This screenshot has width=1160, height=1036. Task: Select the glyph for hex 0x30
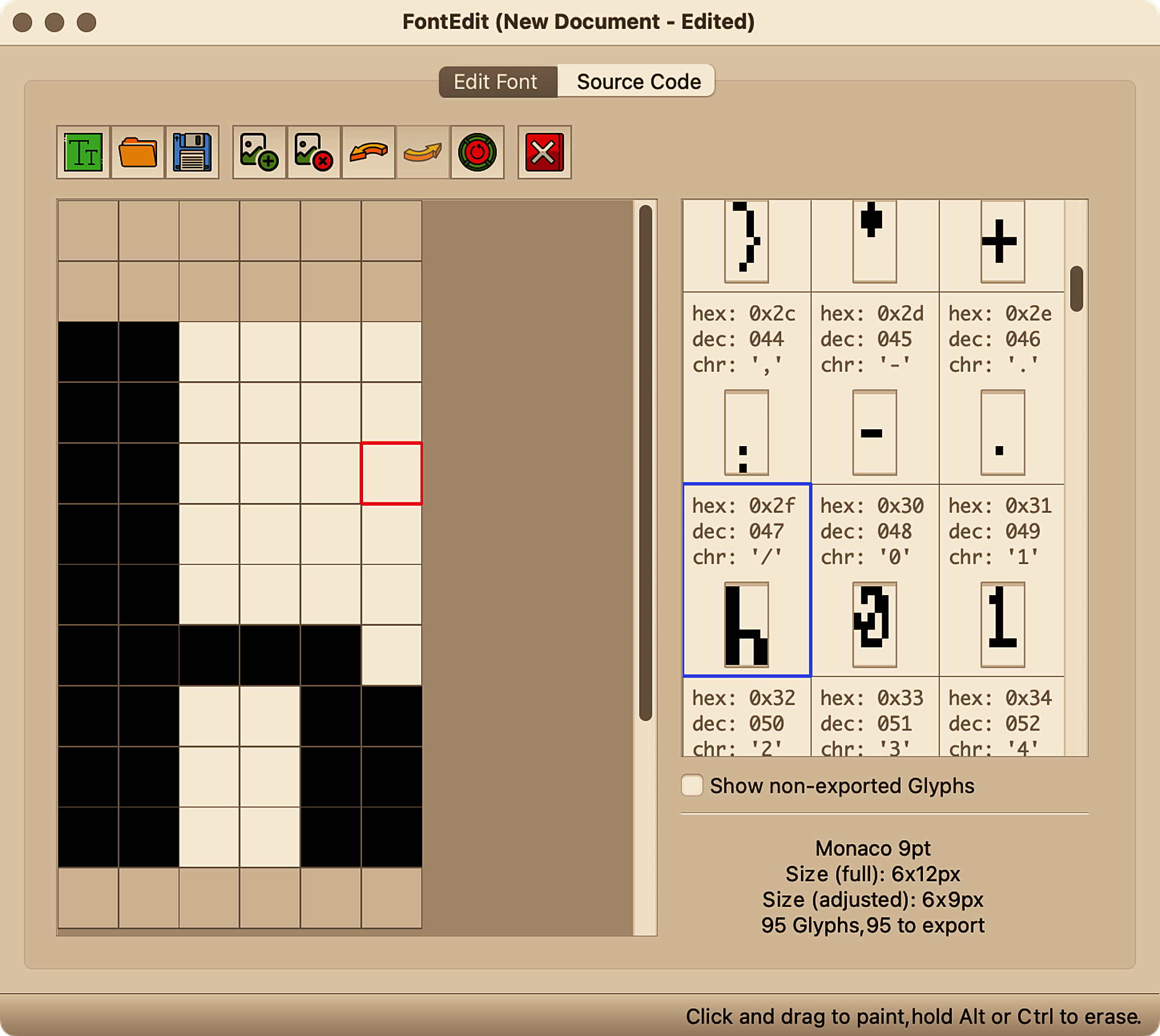point(875,580)
